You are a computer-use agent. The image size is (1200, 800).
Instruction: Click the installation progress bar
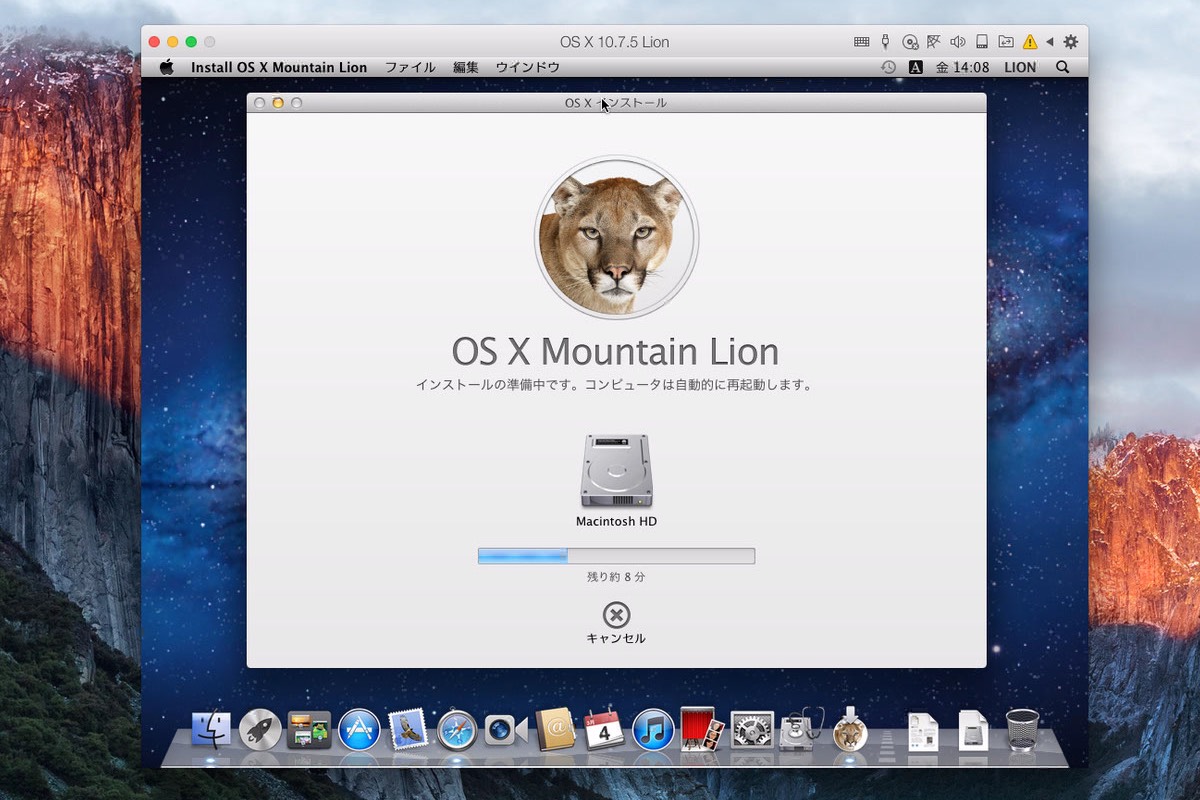pos(616,556)
